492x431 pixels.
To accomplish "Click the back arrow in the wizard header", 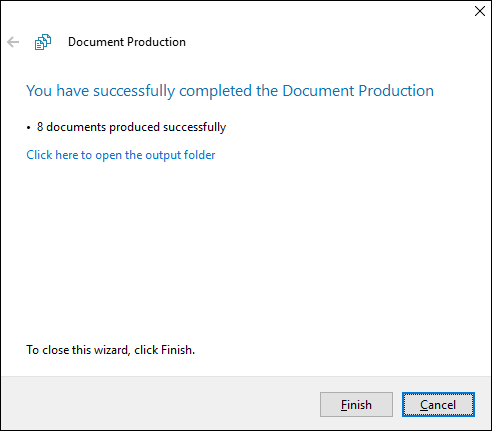I will (13, 42).
